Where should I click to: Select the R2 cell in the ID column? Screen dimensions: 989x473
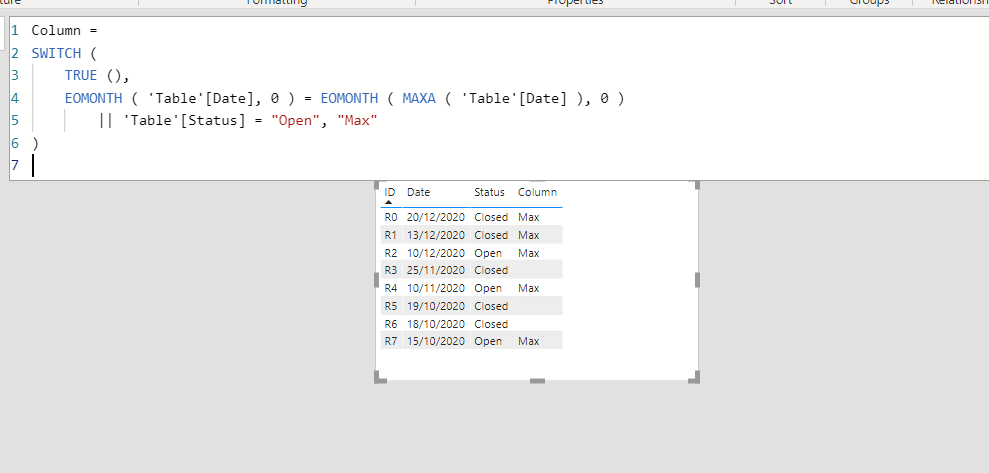click(391, 253)
